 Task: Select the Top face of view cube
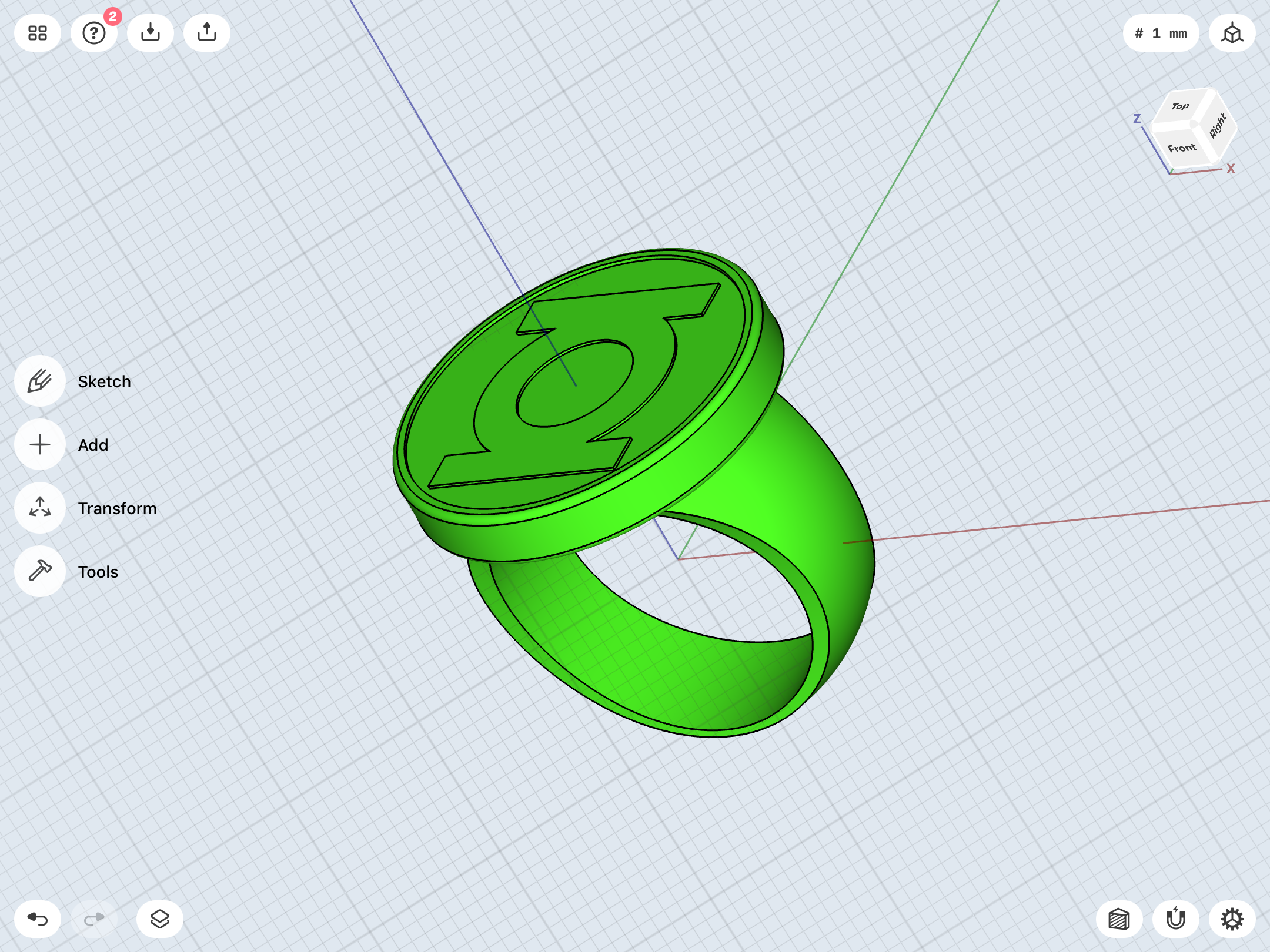1180,106
